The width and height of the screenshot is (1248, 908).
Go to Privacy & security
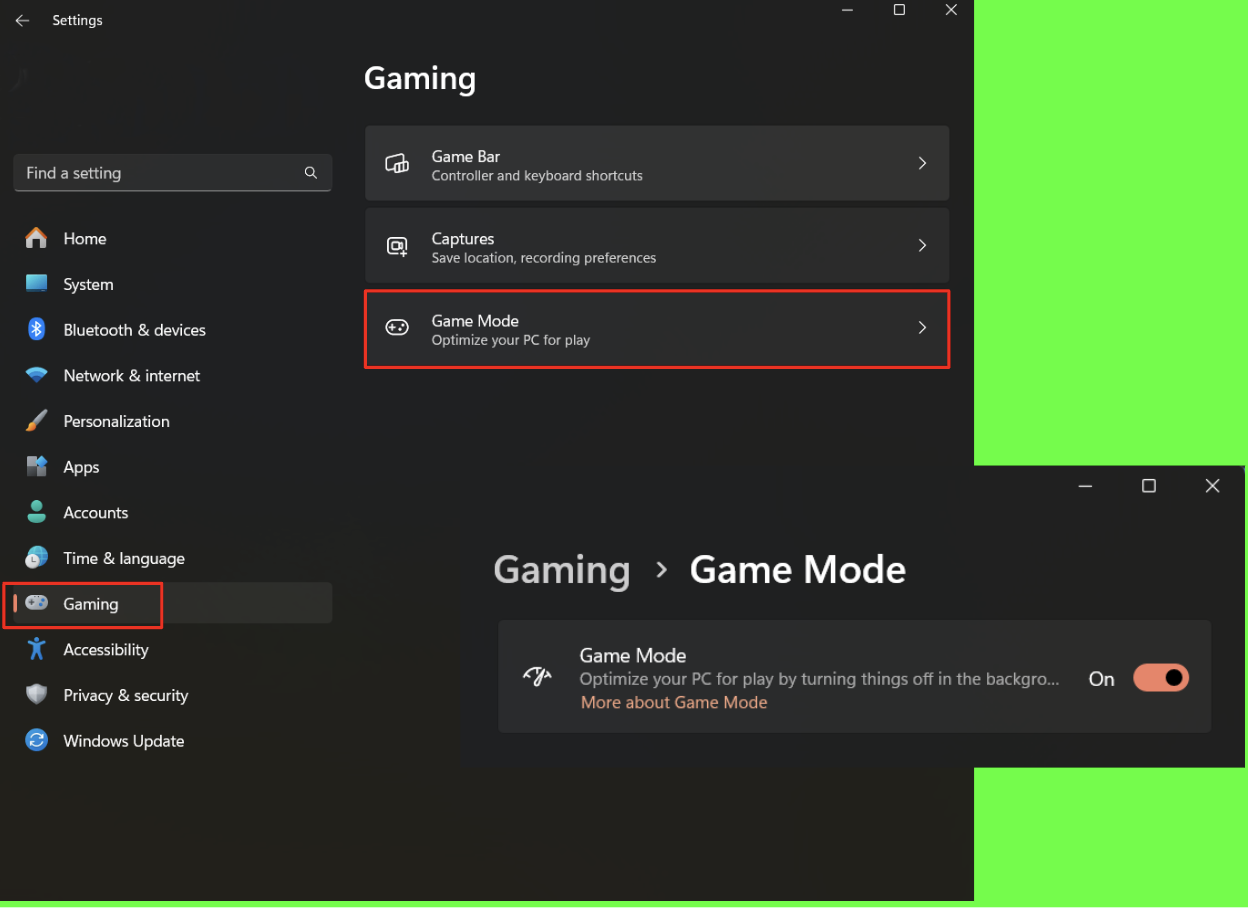tap(172, 695)
